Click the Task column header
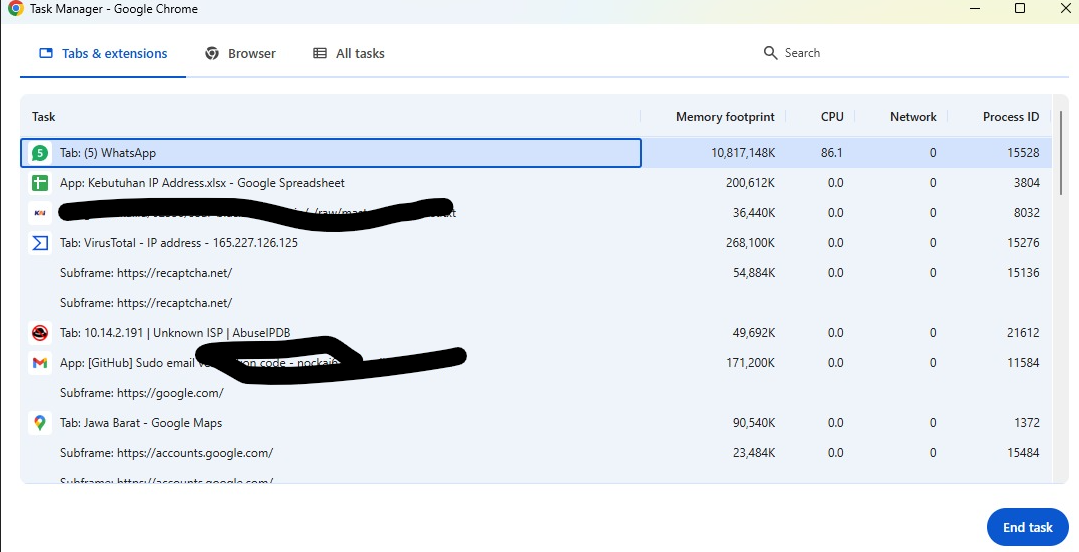This screenshot has width=1079, height=552. coord(44,117)
